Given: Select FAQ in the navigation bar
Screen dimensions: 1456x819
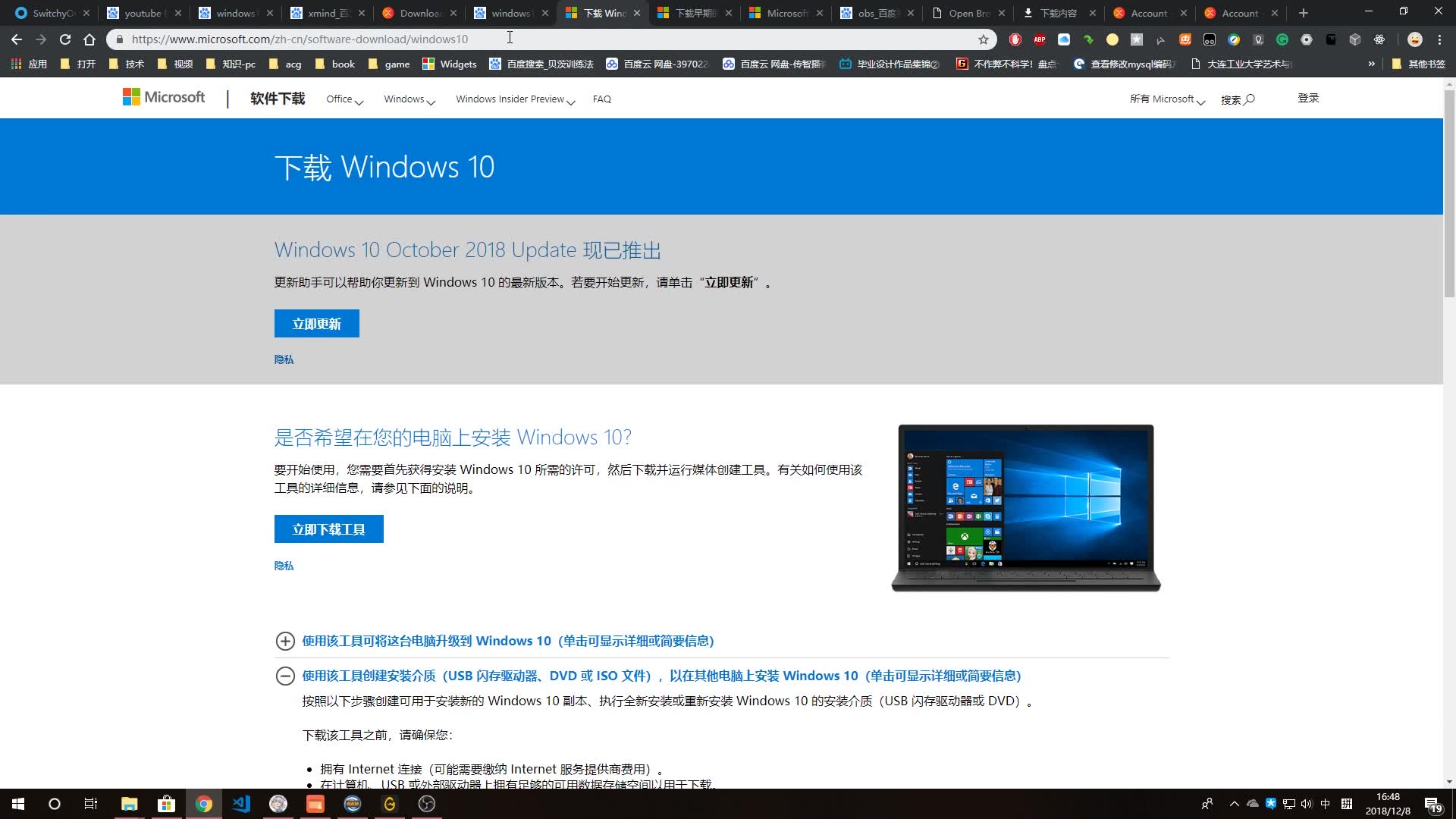Looking at the screenshot, I should pyautogui.click(x=601, y=99).
